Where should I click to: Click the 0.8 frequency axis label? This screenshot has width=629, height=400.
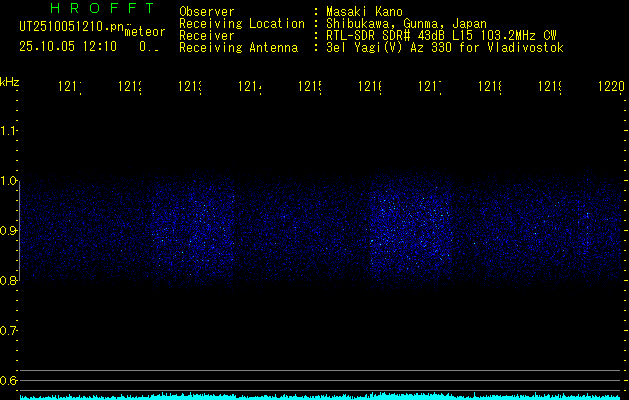pos(8,280)
